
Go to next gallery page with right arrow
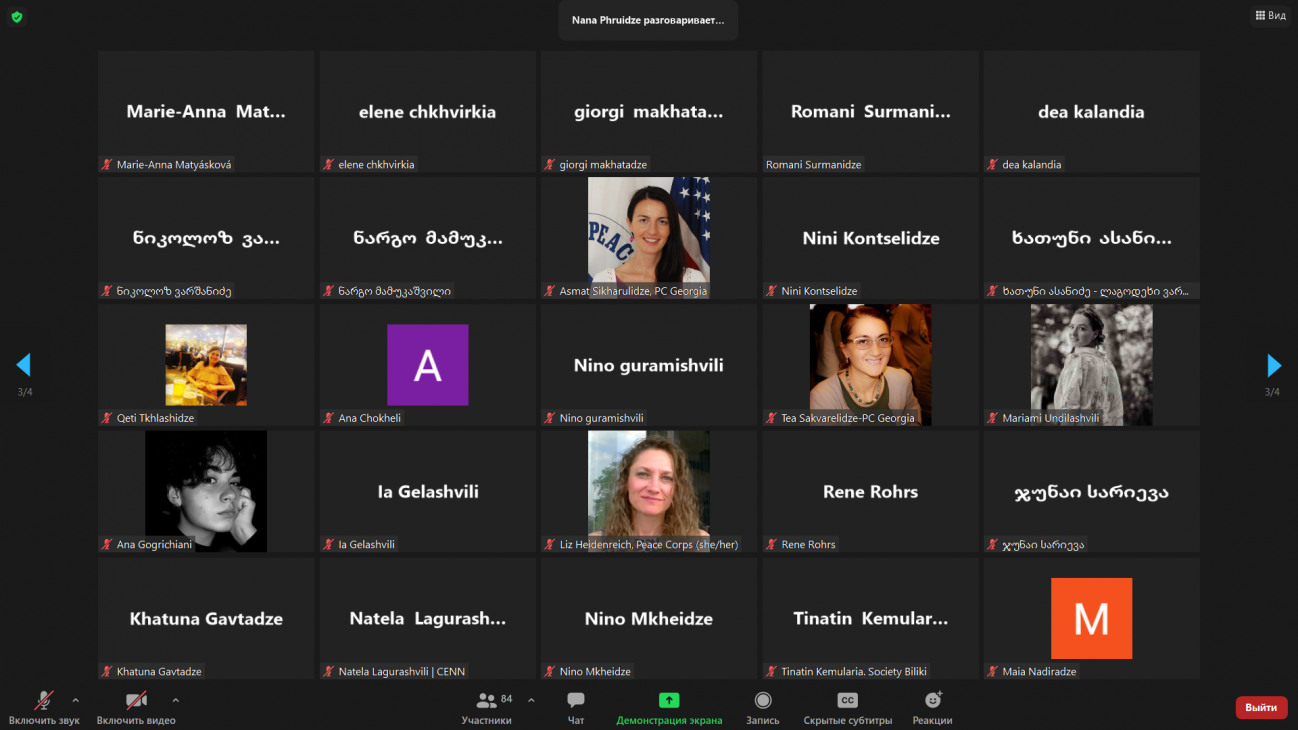pyautogui.click(x=1273, y=365)
